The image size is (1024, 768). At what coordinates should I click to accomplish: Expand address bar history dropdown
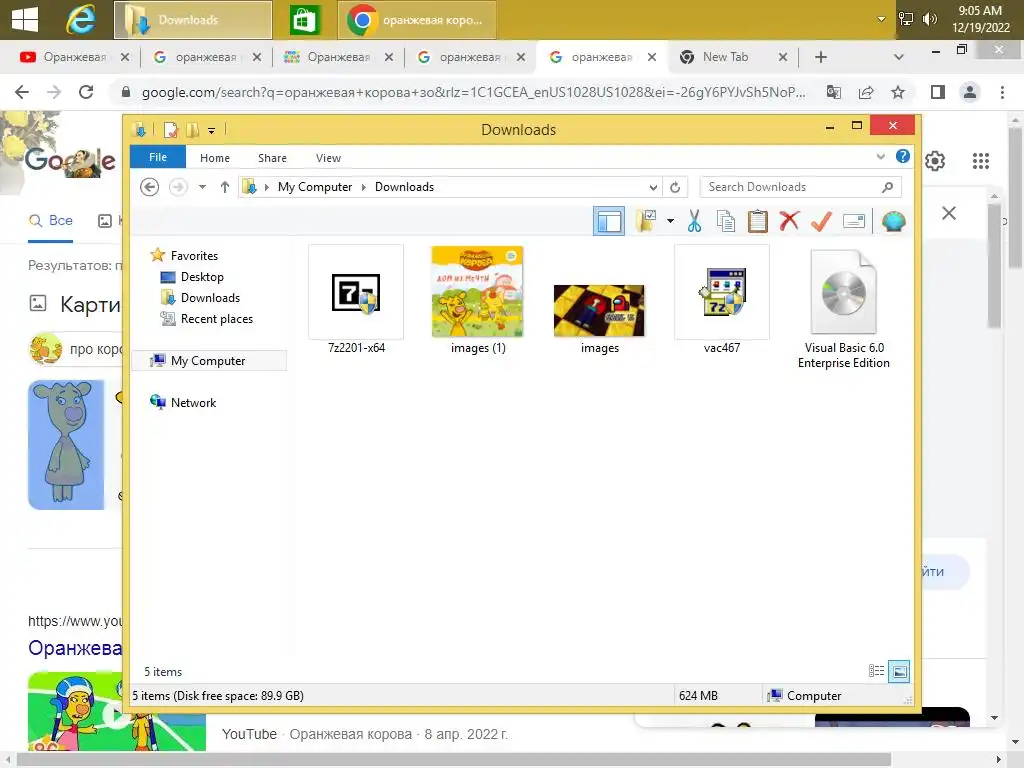(653, 187)
